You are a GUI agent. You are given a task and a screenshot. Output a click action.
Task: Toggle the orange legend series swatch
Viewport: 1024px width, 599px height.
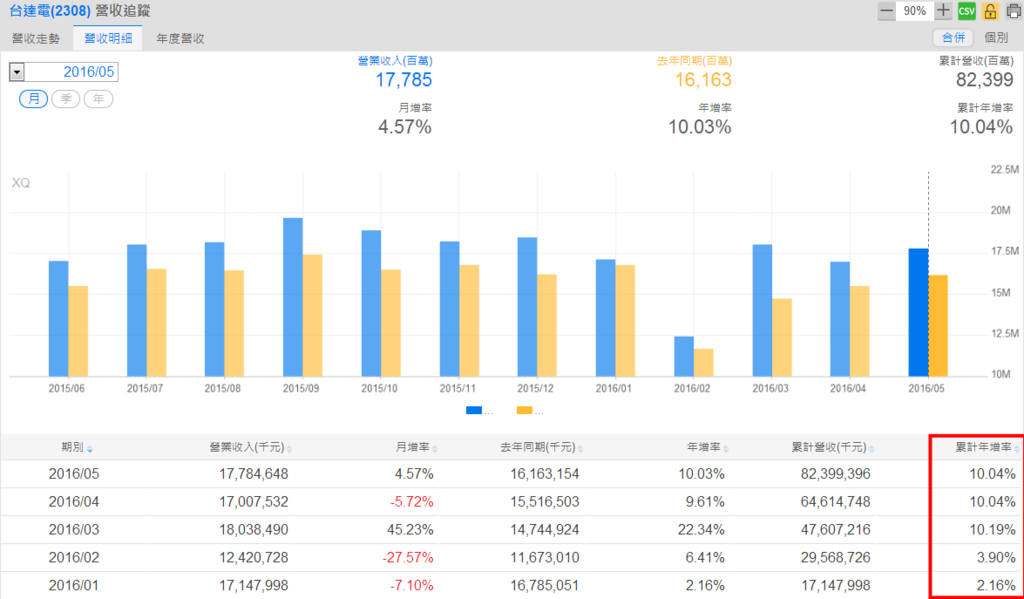click(x=524, y=410)
